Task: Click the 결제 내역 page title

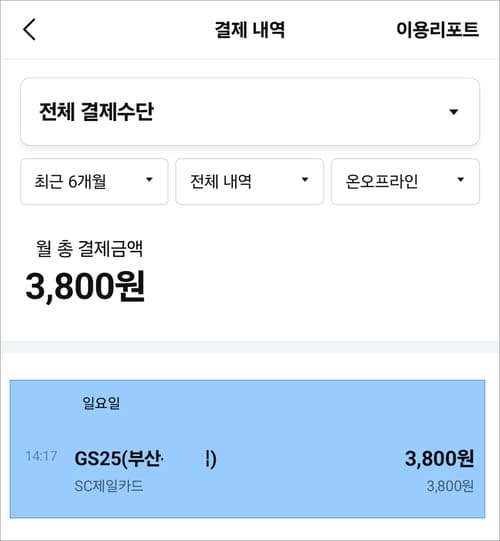Action: point(250,29)
